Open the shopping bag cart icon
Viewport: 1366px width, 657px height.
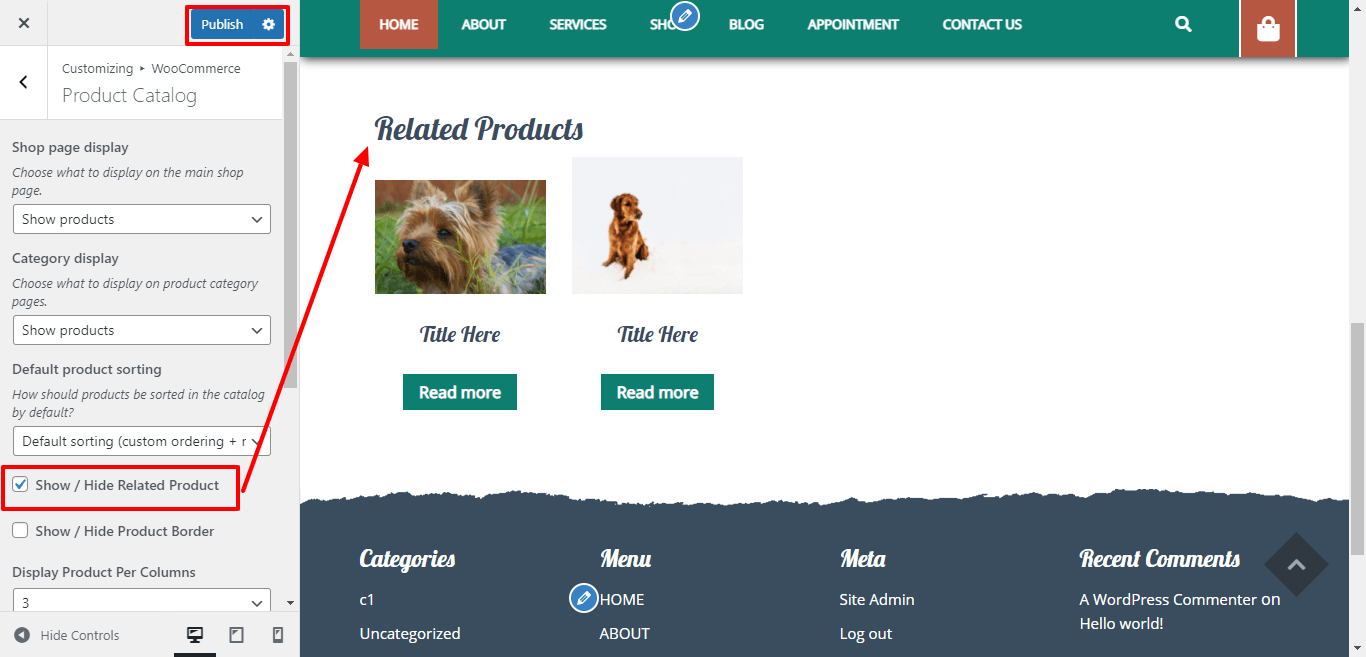tap(1268, 29)
